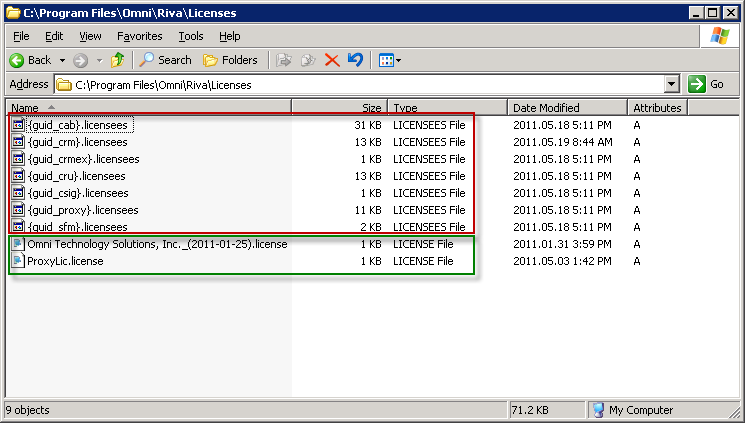Click the 71.2 KB status bar entry
This screenshot has width=745, height=423.
(x=530, y=410)
